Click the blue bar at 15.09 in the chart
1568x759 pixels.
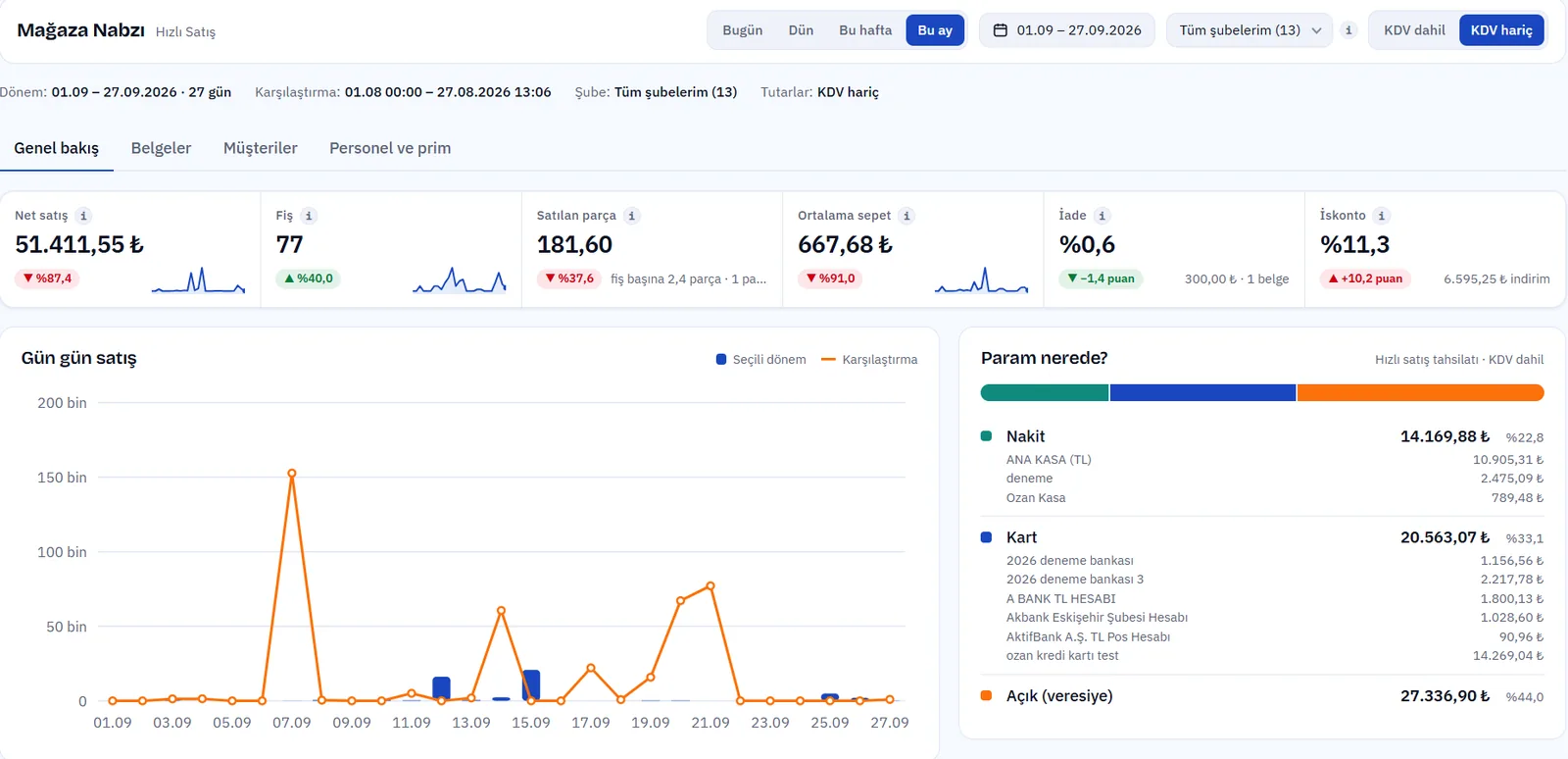tap(531, 685)
